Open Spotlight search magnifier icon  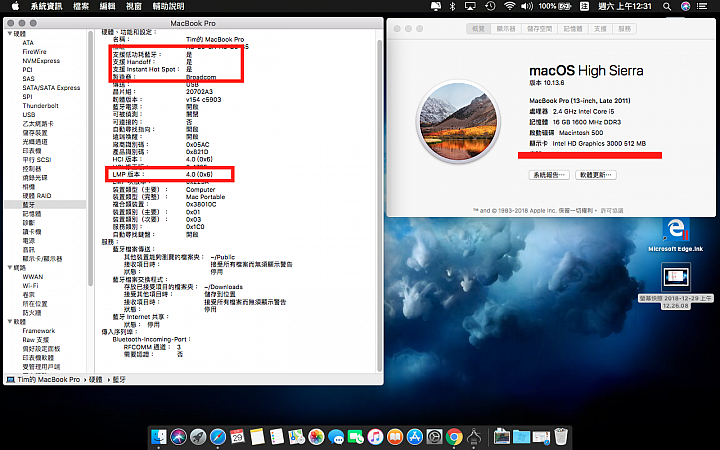[667, 6]
